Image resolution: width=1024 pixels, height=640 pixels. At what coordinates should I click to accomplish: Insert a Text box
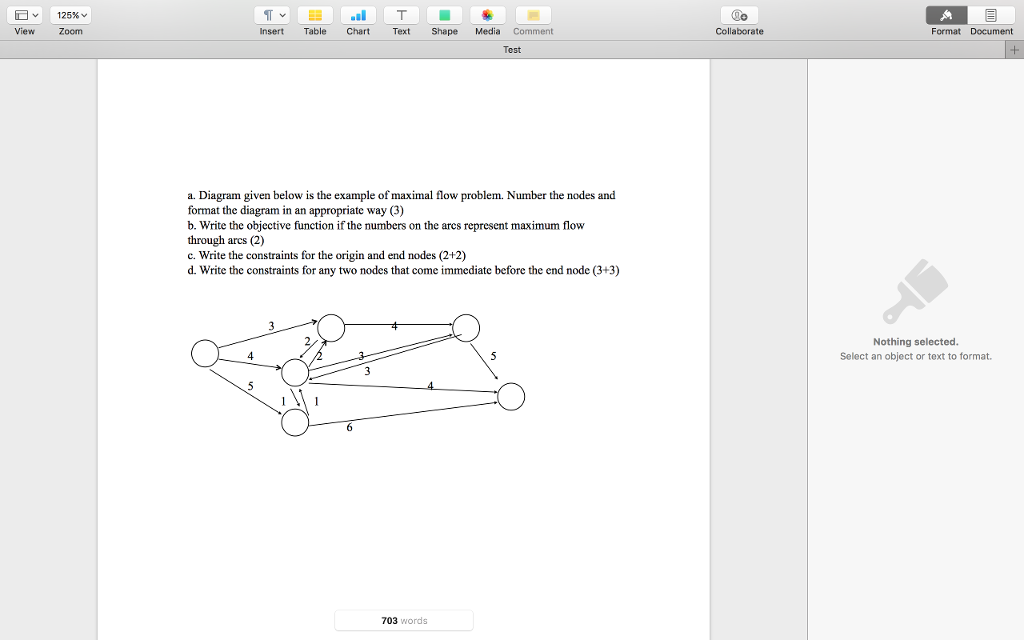coord(401,15)
